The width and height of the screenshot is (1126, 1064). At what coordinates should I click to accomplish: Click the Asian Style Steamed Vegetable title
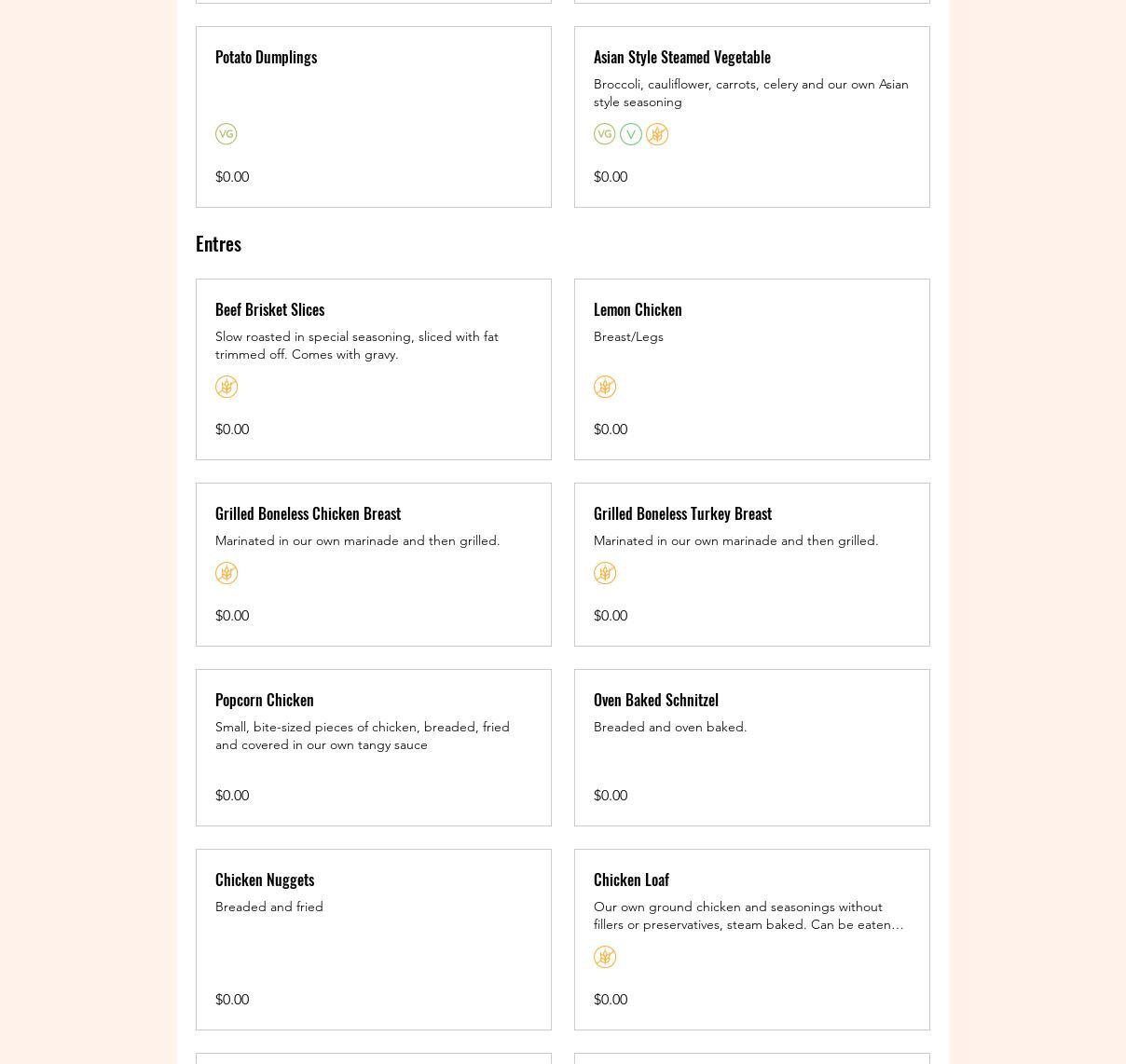(681, 57)
